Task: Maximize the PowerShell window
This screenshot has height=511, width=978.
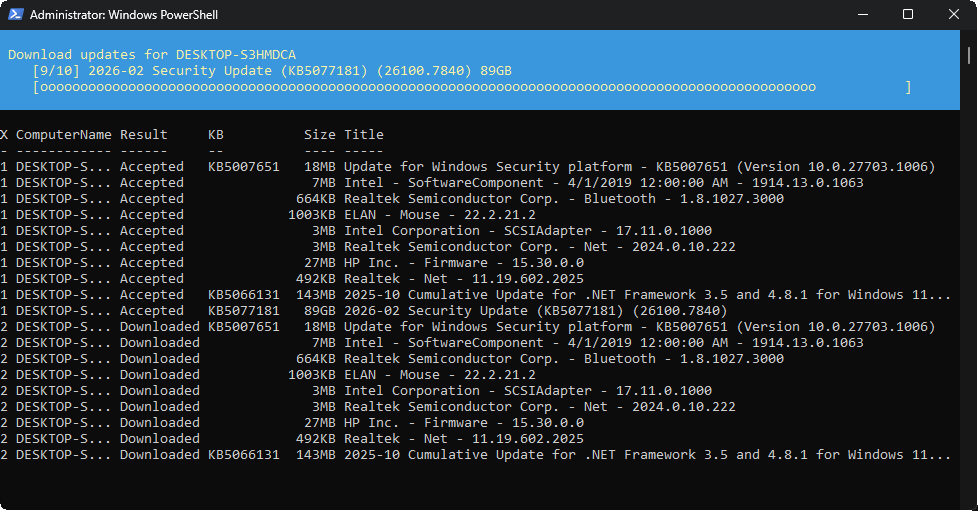Action: pyautogui.click(x=907, y=15)
